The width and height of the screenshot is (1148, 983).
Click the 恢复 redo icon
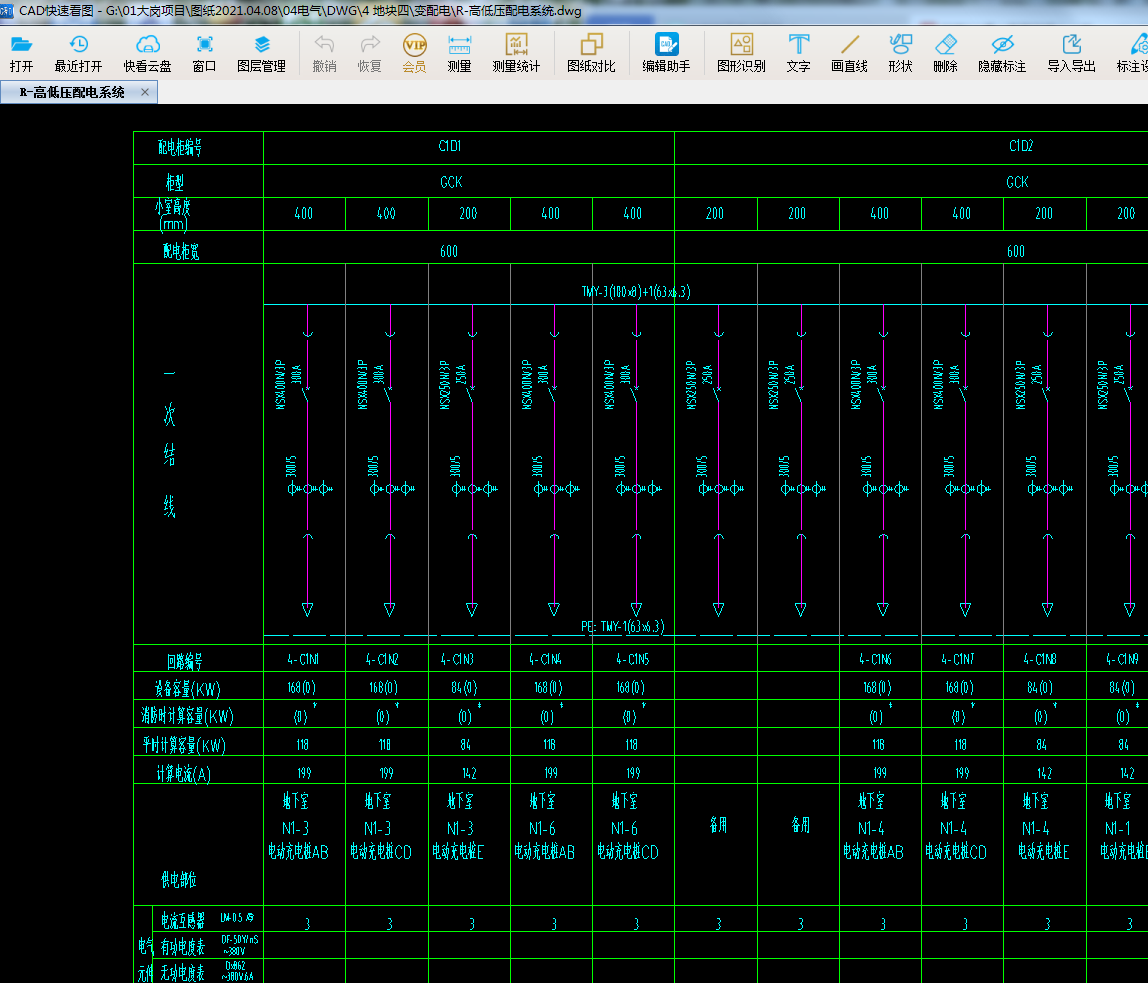(x=370, y=53)
